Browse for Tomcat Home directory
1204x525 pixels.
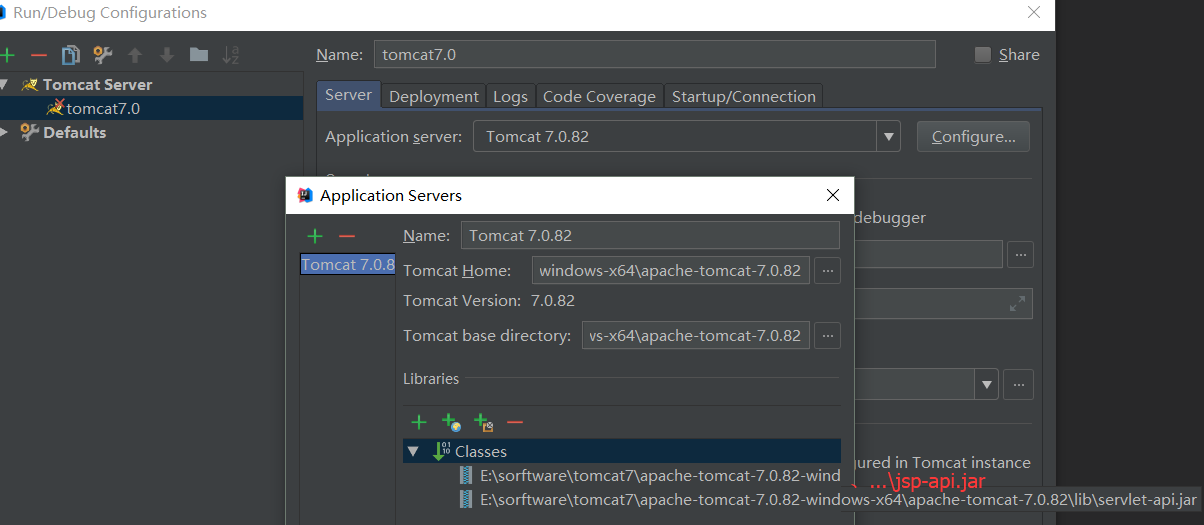click(827, 270)
